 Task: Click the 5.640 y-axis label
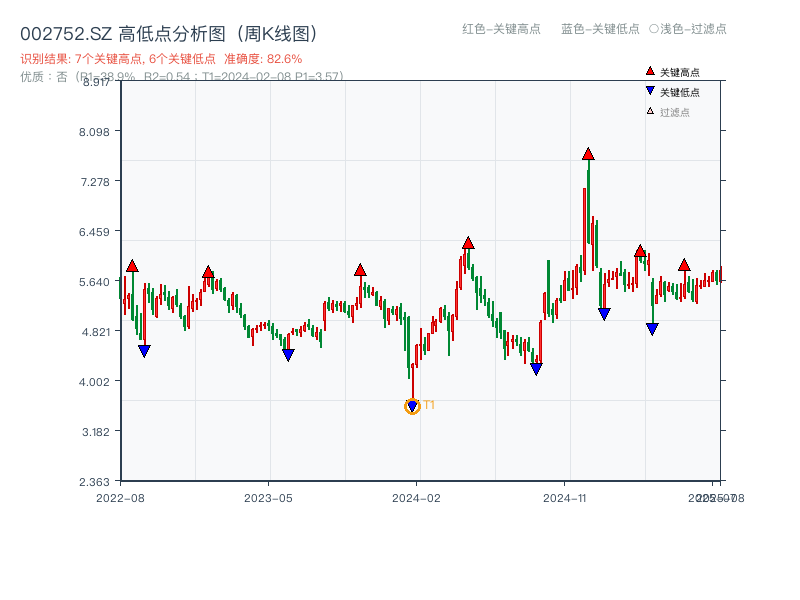(94, 282)
